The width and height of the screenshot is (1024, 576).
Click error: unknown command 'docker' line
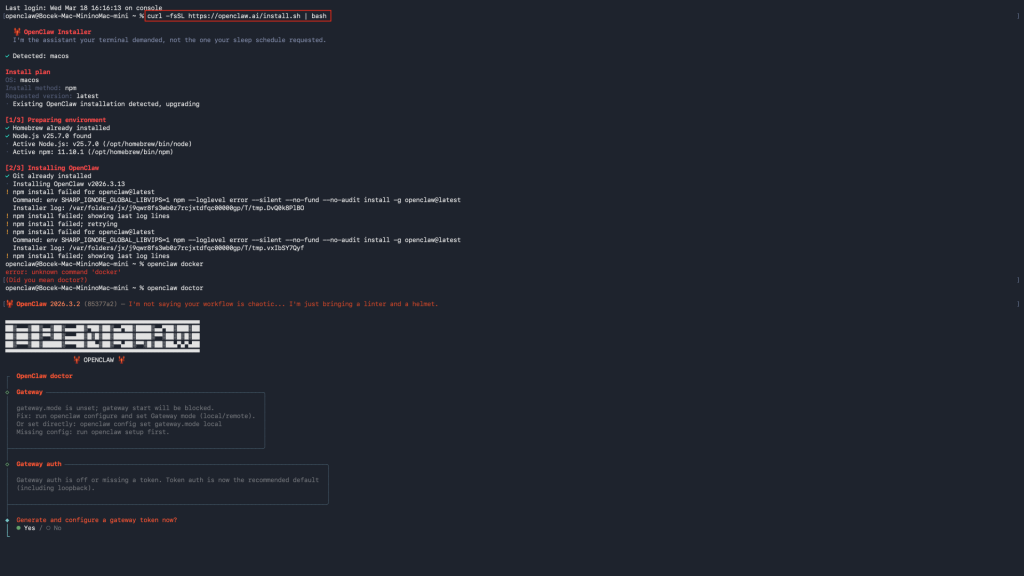coord(63,272)
